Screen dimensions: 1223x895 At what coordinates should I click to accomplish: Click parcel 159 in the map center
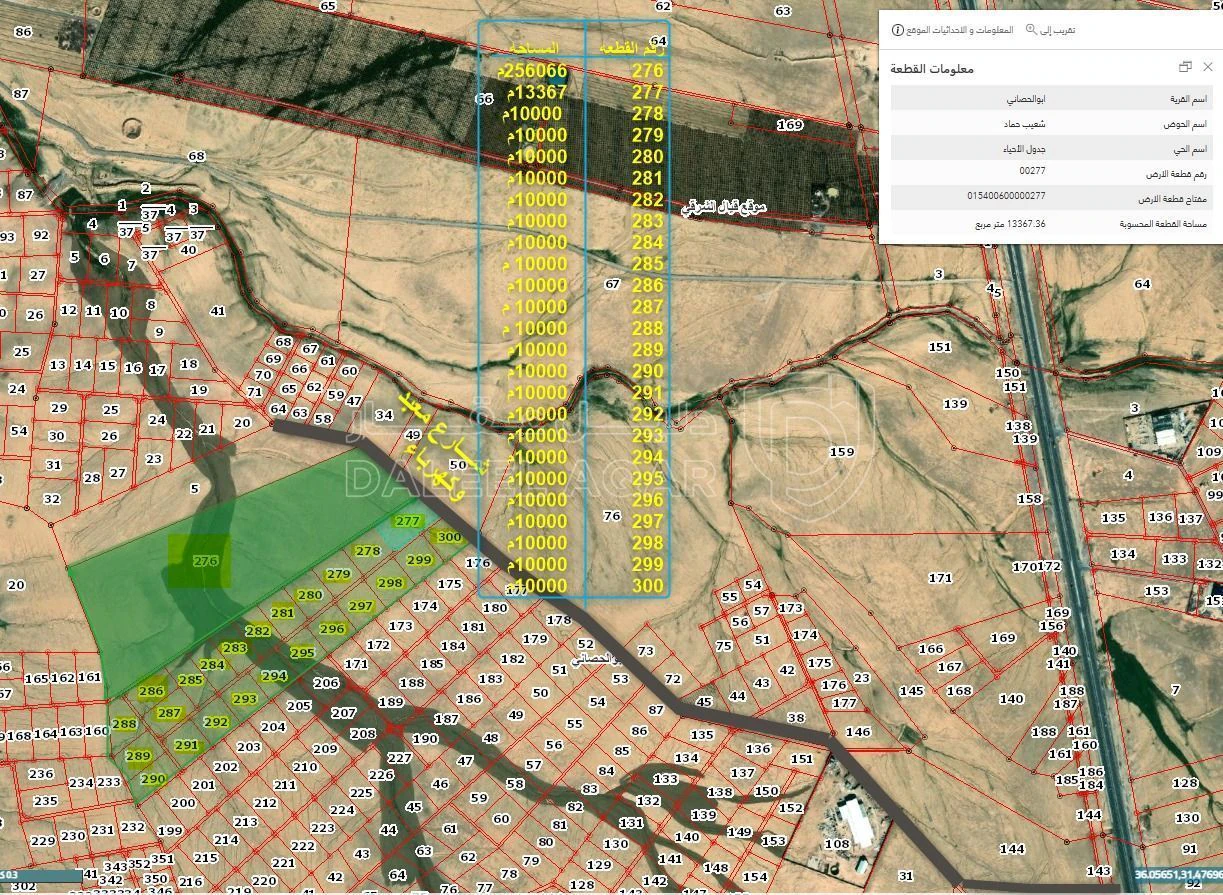[842, 452]
